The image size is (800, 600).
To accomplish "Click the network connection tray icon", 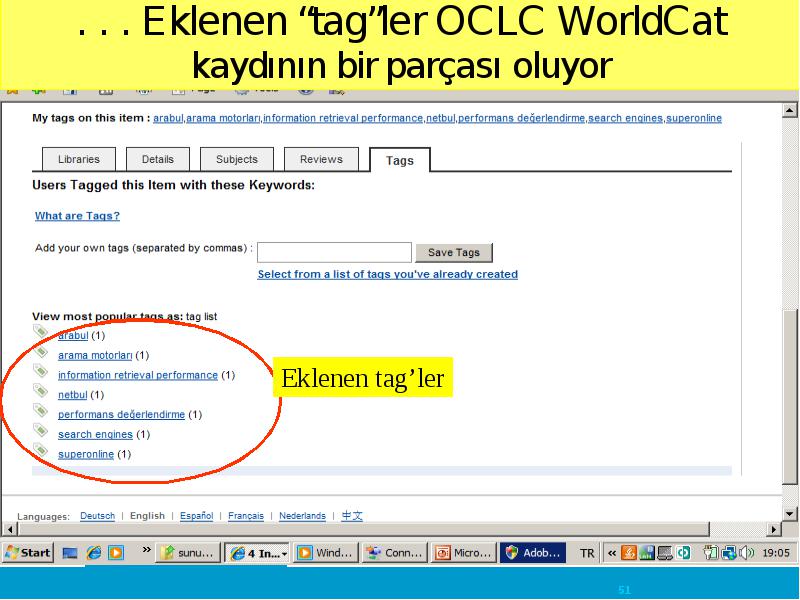I will click(x=729, y=553).
